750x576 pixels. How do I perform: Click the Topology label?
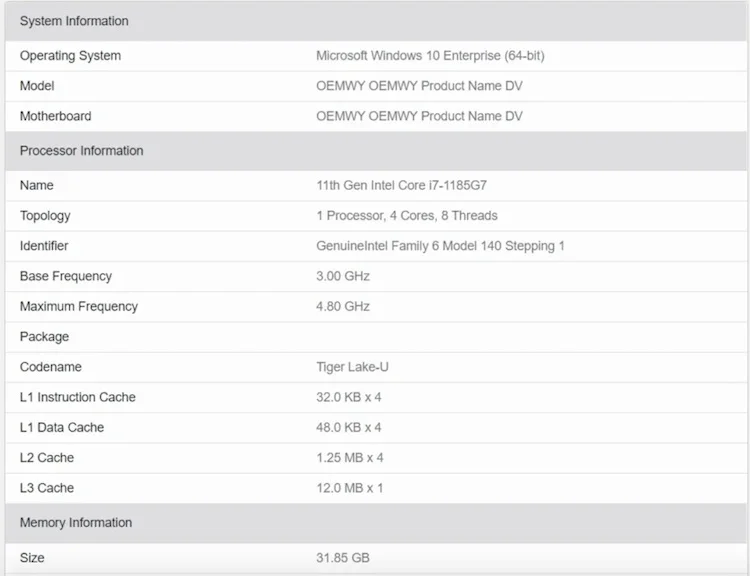point(45,216)
